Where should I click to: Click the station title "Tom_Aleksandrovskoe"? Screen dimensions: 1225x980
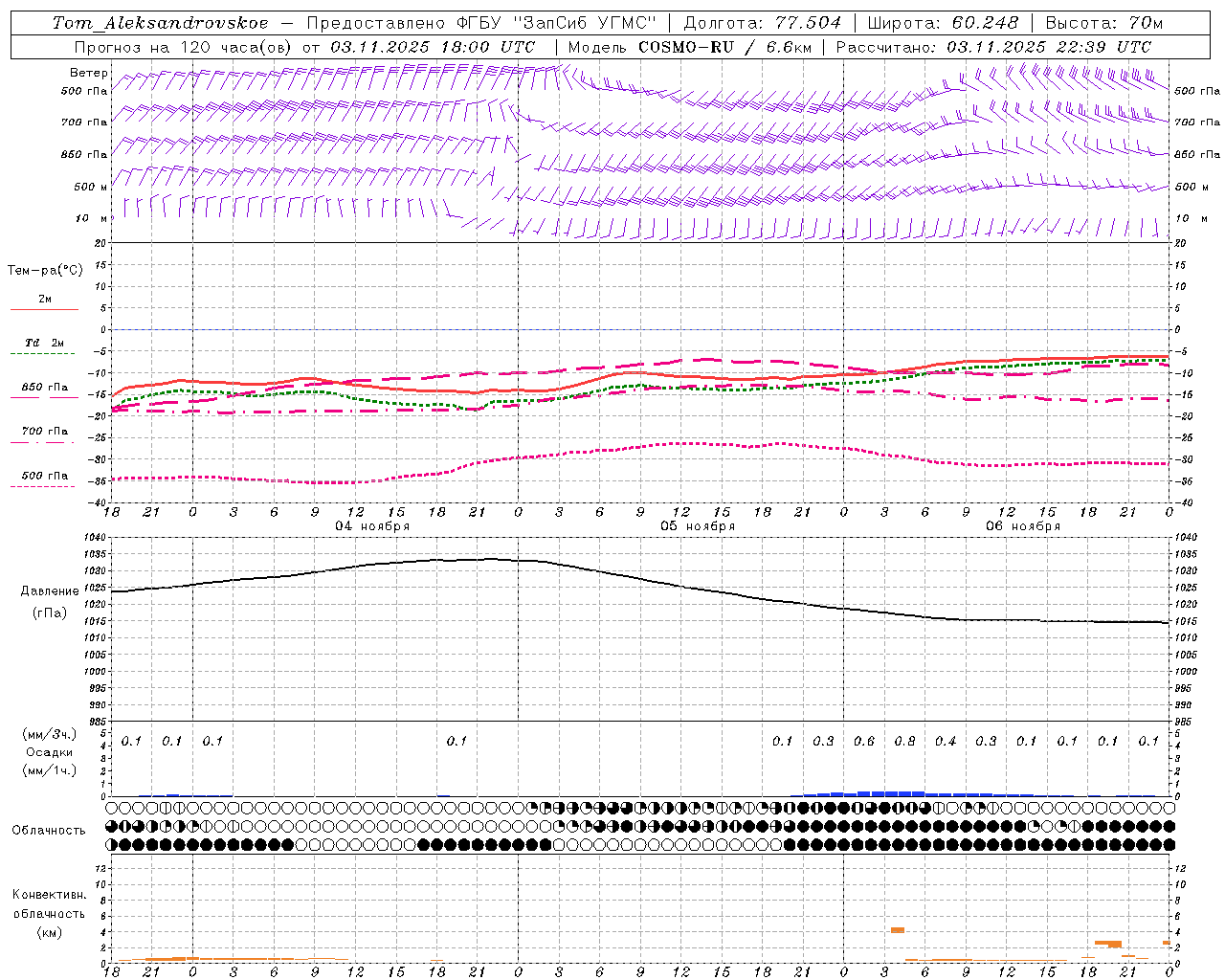[x=161, y=23]
